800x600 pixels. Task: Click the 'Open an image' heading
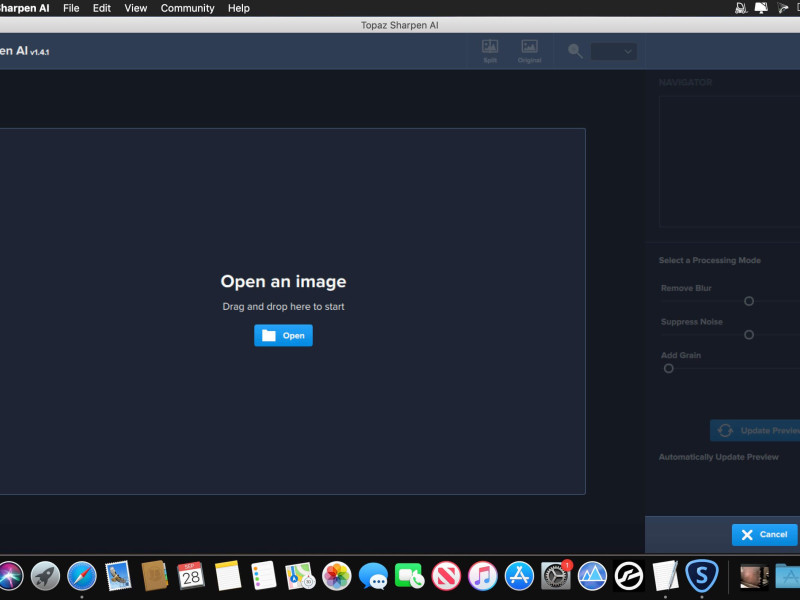pyautogui.click(x=283, y=281)
